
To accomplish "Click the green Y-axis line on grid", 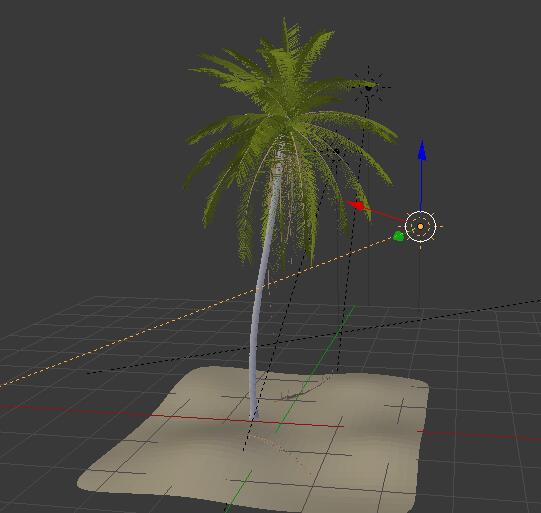I will click(x=317, y=369).
